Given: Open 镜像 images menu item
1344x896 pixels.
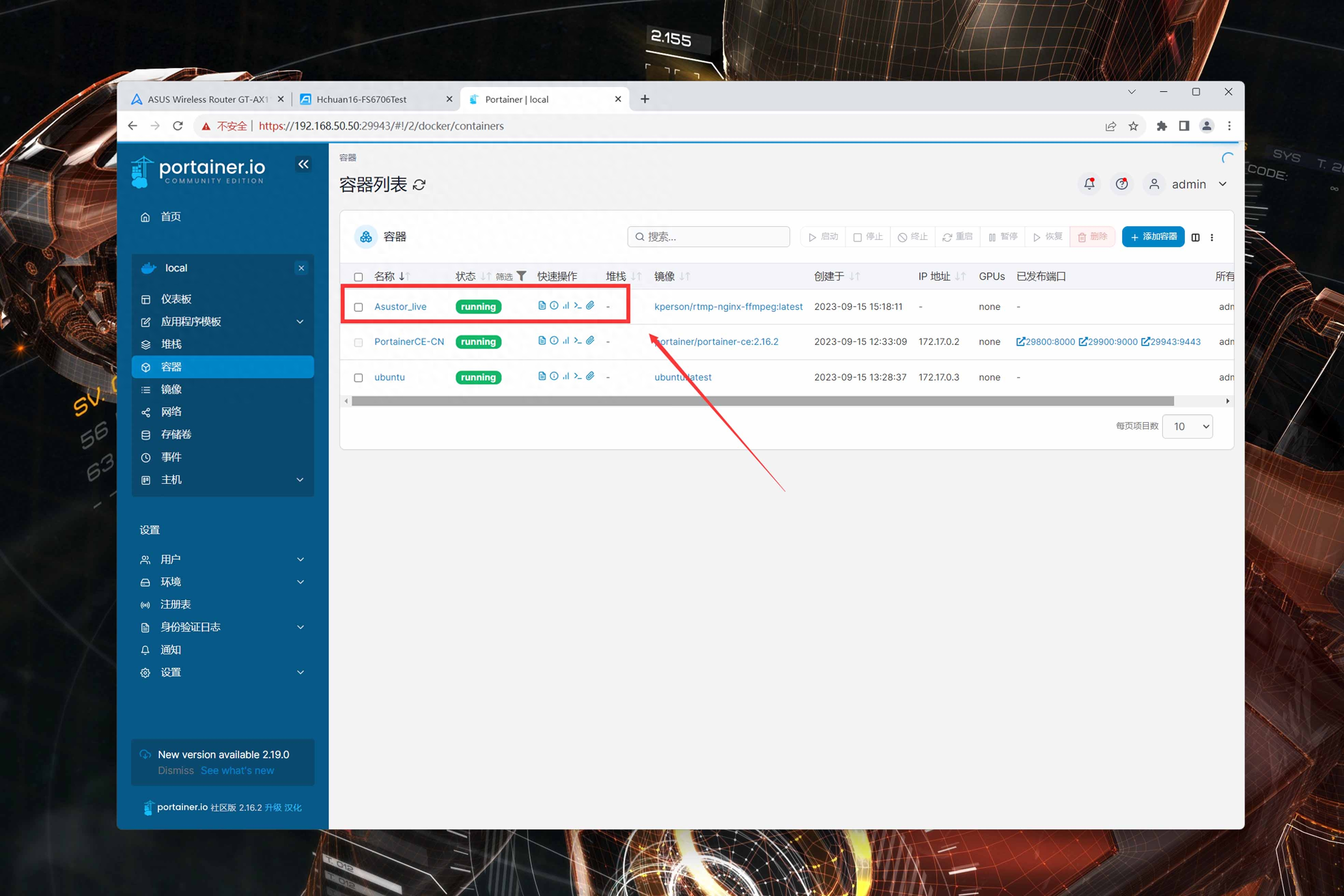Looking at the screenshot, I should 222,389.
